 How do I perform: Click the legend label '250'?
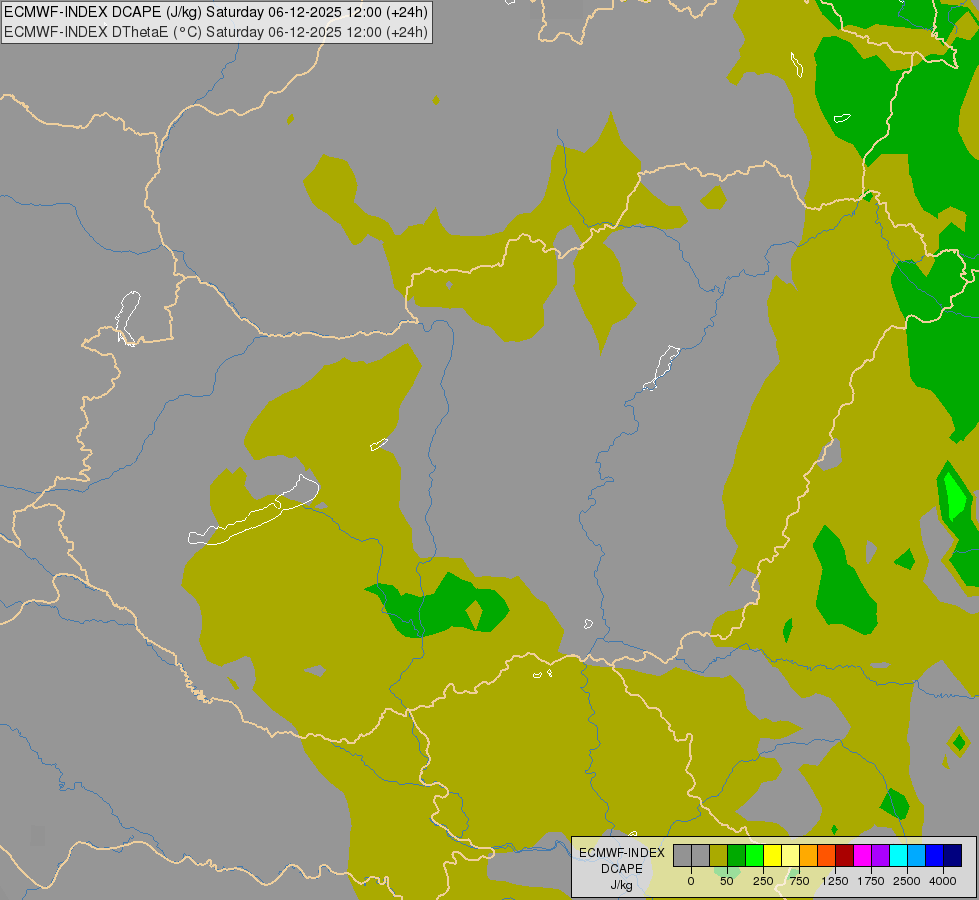tap(763, 881)
